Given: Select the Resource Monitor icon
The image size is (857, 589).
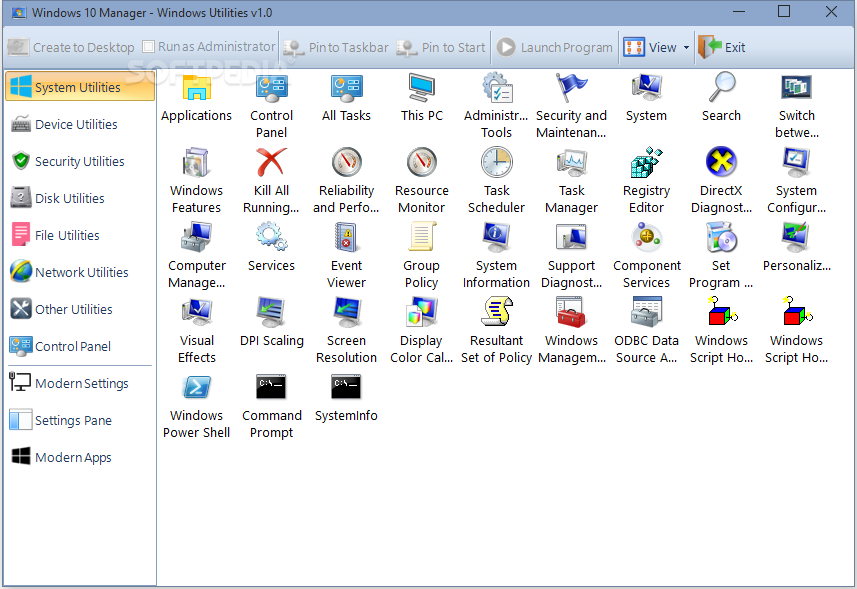Looking at the screenshot, I should (x=421, y=162).
